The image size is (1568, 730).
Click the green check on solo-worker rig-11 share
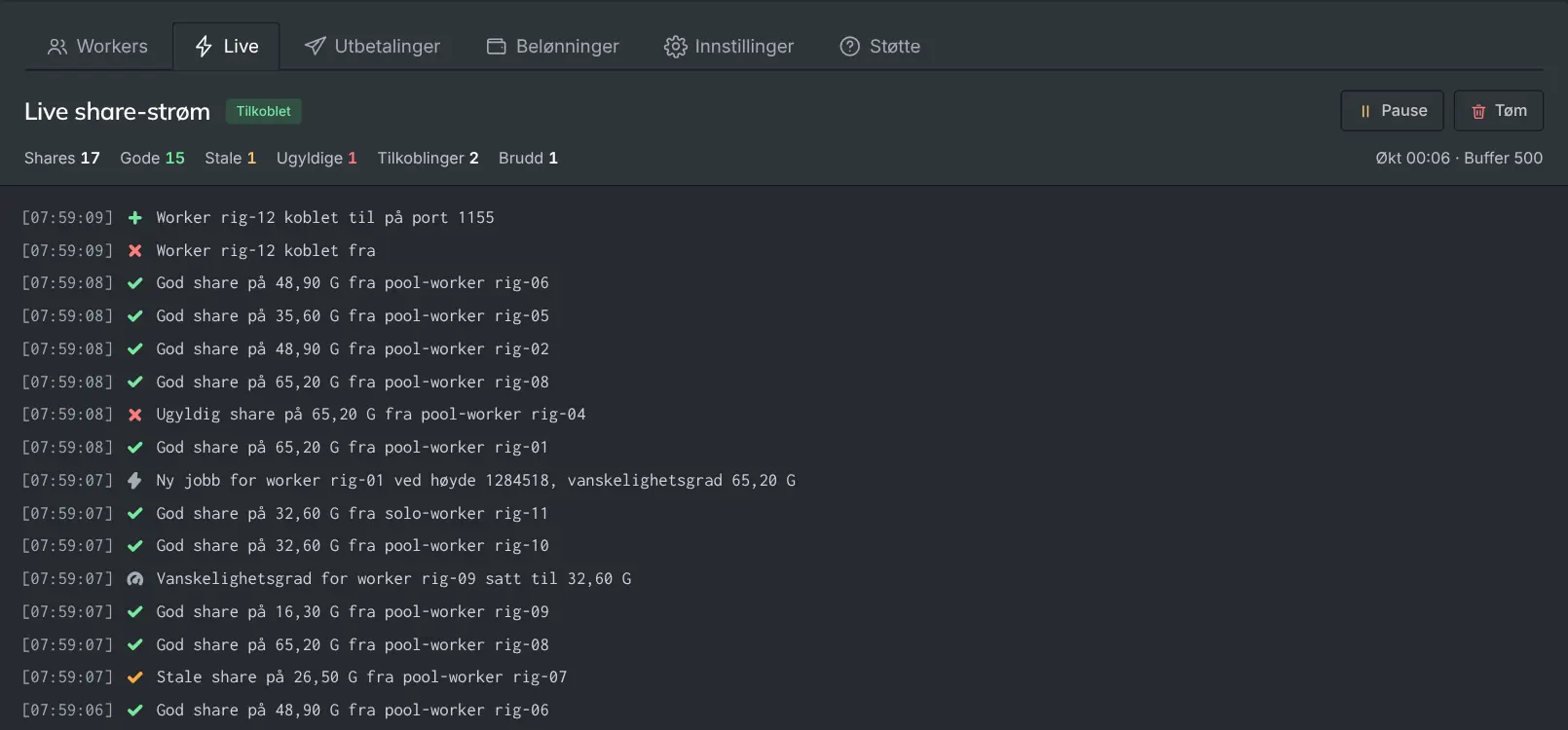tap(135, 514)
